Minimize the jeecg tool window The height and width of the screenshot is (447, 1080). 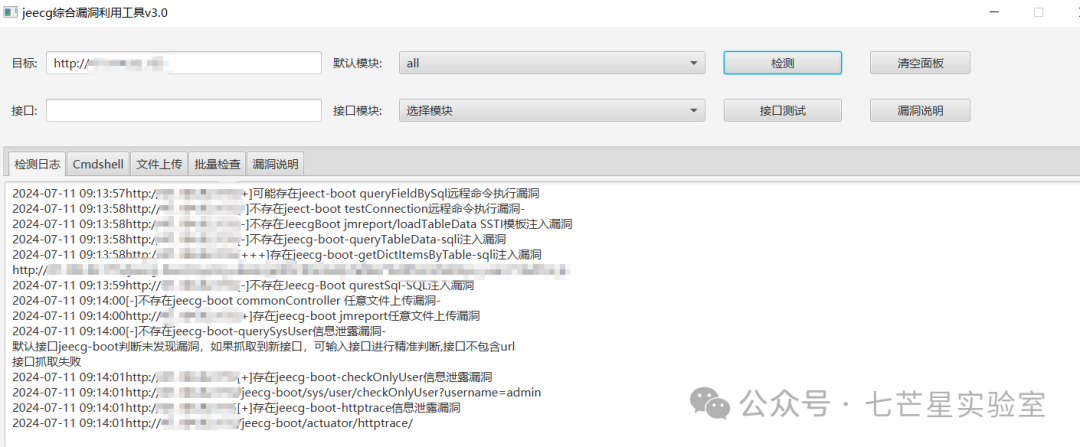[x=994, y=12]
